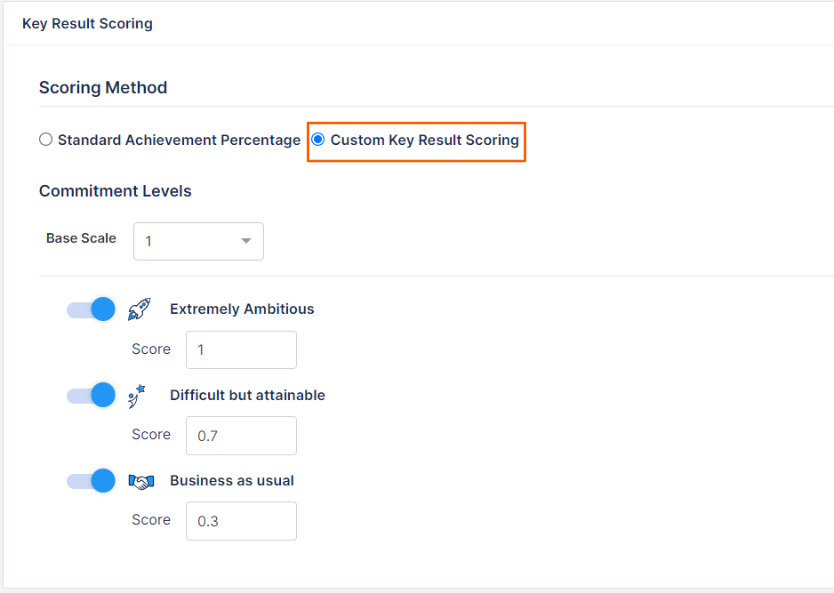Click the rocket icon beside Extremely Ambitious
The height and width of the screenshot is (593, 834).
139,308
